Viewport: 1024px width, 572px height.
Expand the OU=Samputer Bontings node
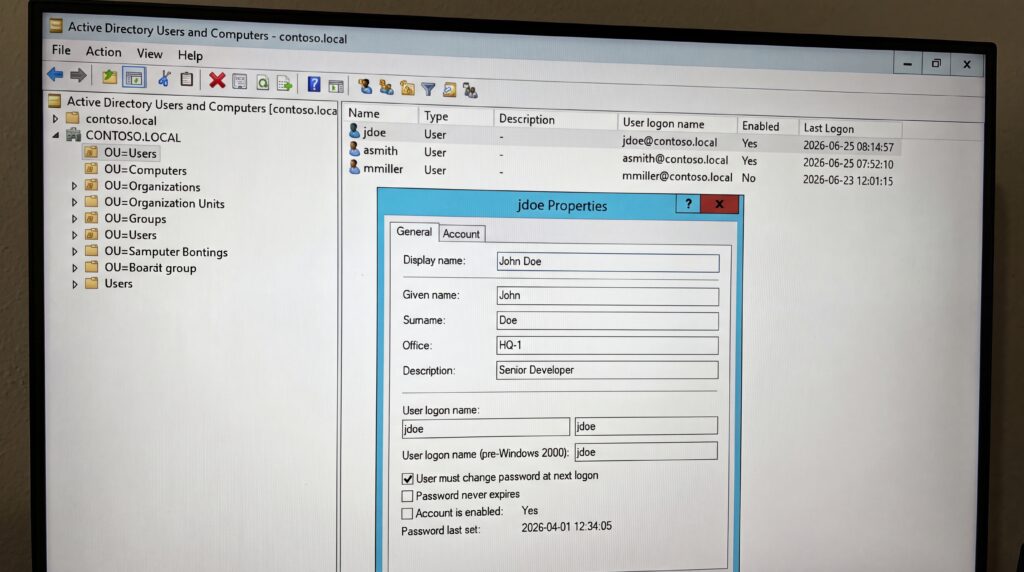pos(74,251)
